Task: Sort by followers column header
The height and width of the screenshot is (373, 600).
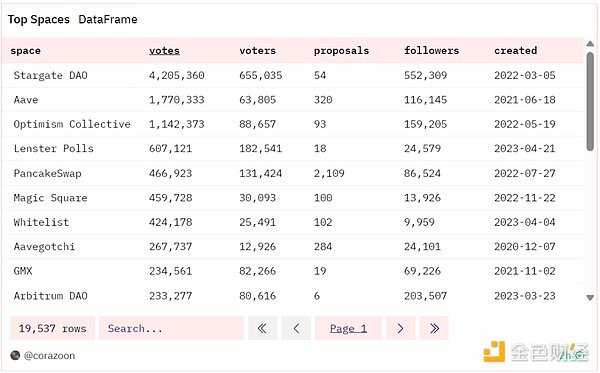Action: [432, 50]
